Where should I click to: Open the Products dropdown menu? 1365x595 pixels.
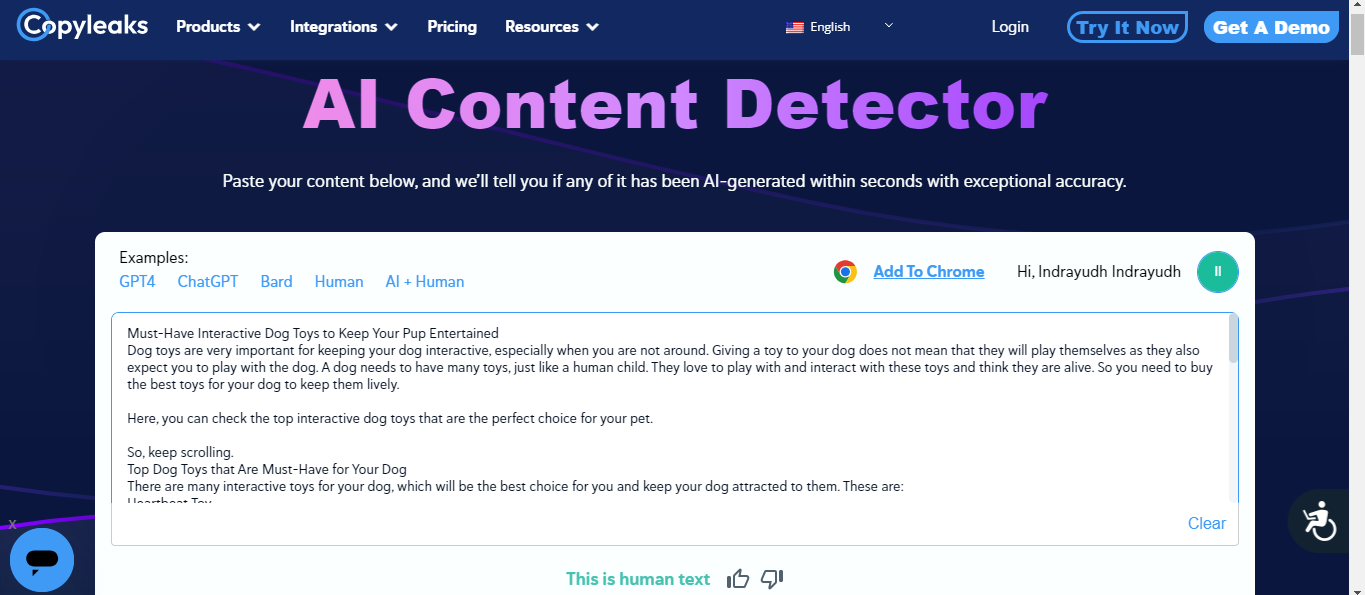coord(218,27)
